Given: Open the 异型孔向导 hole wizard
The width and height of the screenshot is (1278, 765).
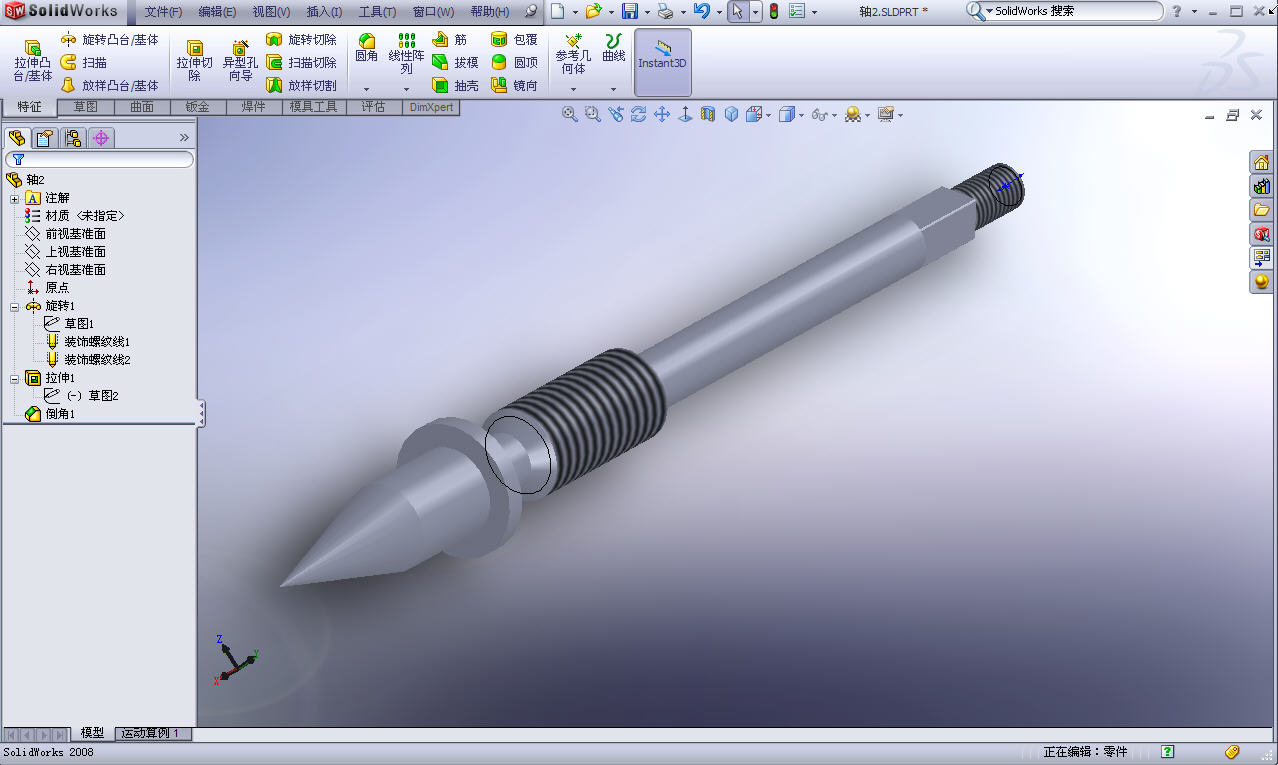Looking at the screenshot, I should 240,62.
